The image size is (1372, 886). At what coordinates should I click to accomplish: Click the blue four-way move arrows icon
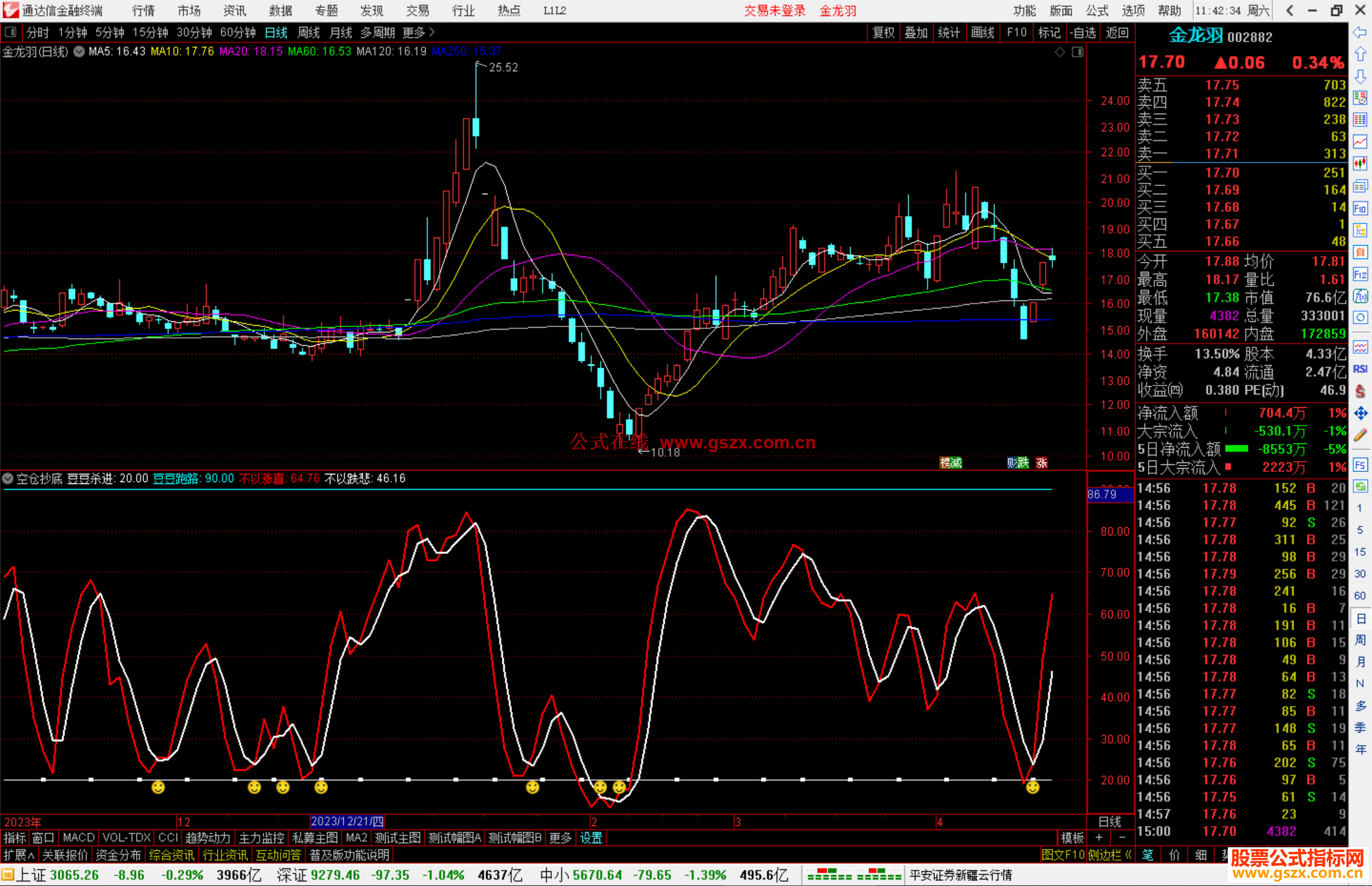tap(1360, 413)
